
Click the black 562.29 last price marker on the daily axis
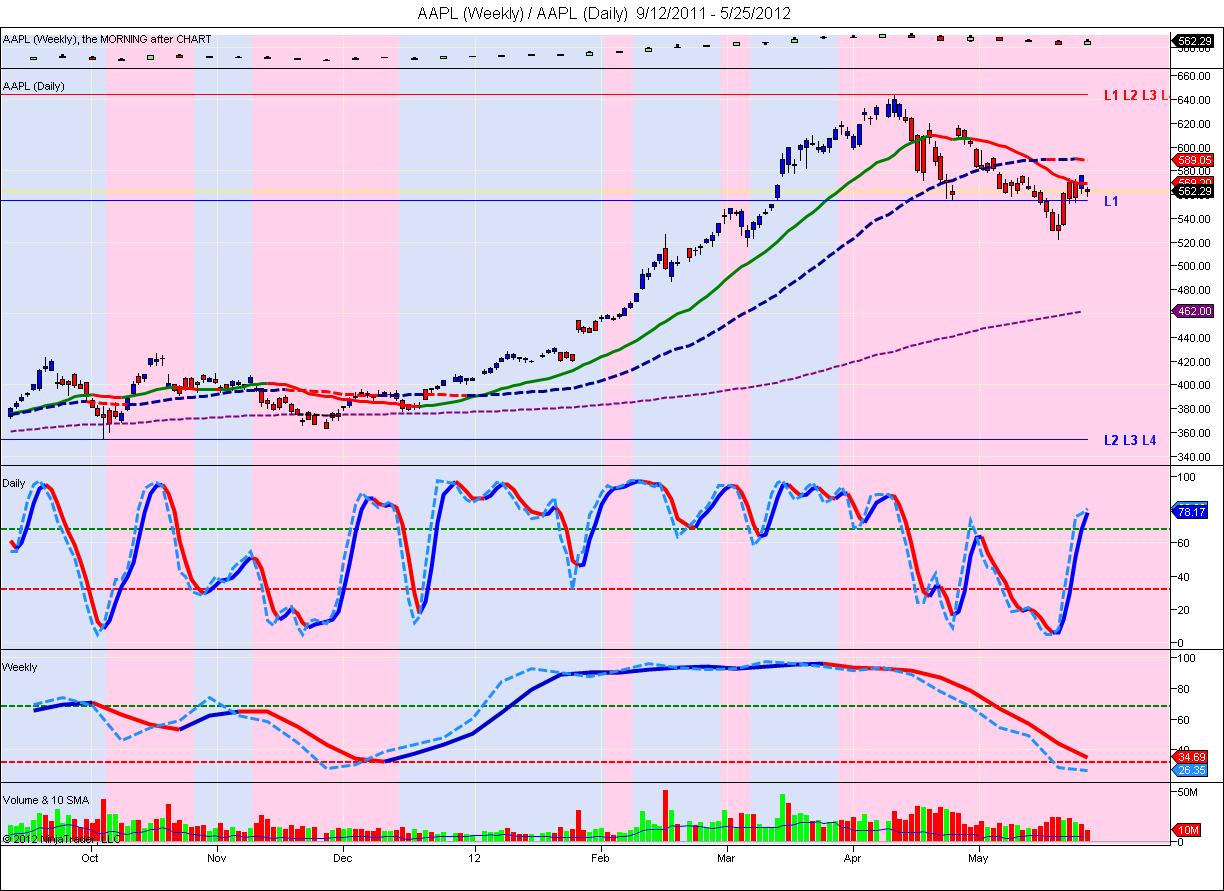1194,190
